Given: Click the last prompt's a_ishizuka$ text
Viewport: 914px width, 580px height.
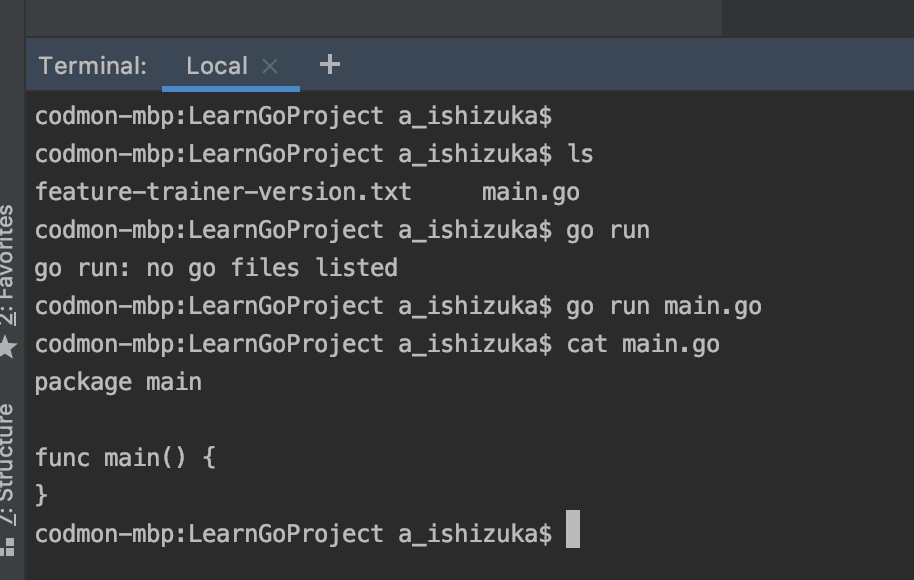Looking at the screenshot, I should pyautogui.click(x=475, y=534).
